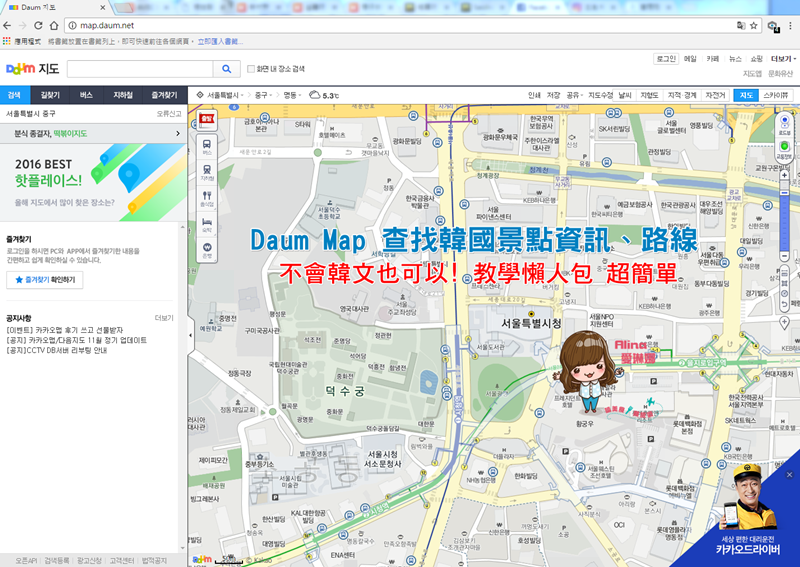Viewport: 800px width, 567px height.
Task: Open the 쇼핑 link
Action: point(757,59)
